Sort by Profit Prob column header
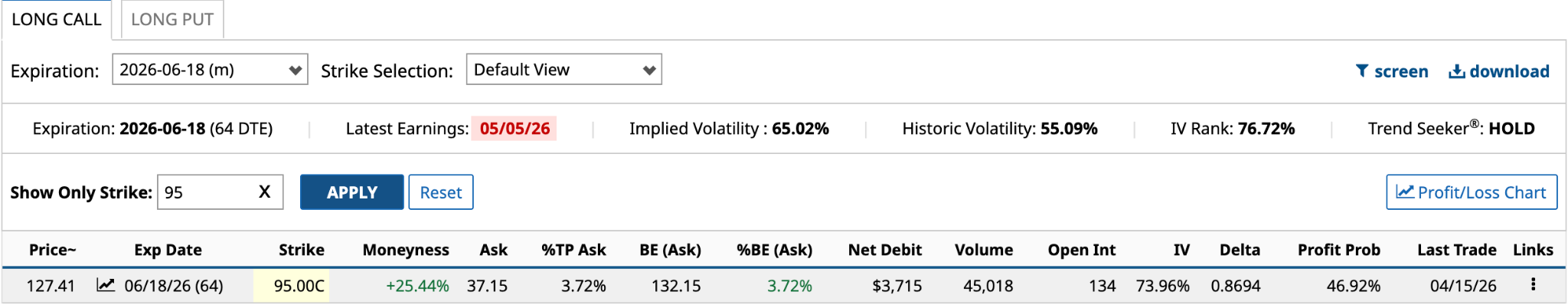 pos(1338,250)
